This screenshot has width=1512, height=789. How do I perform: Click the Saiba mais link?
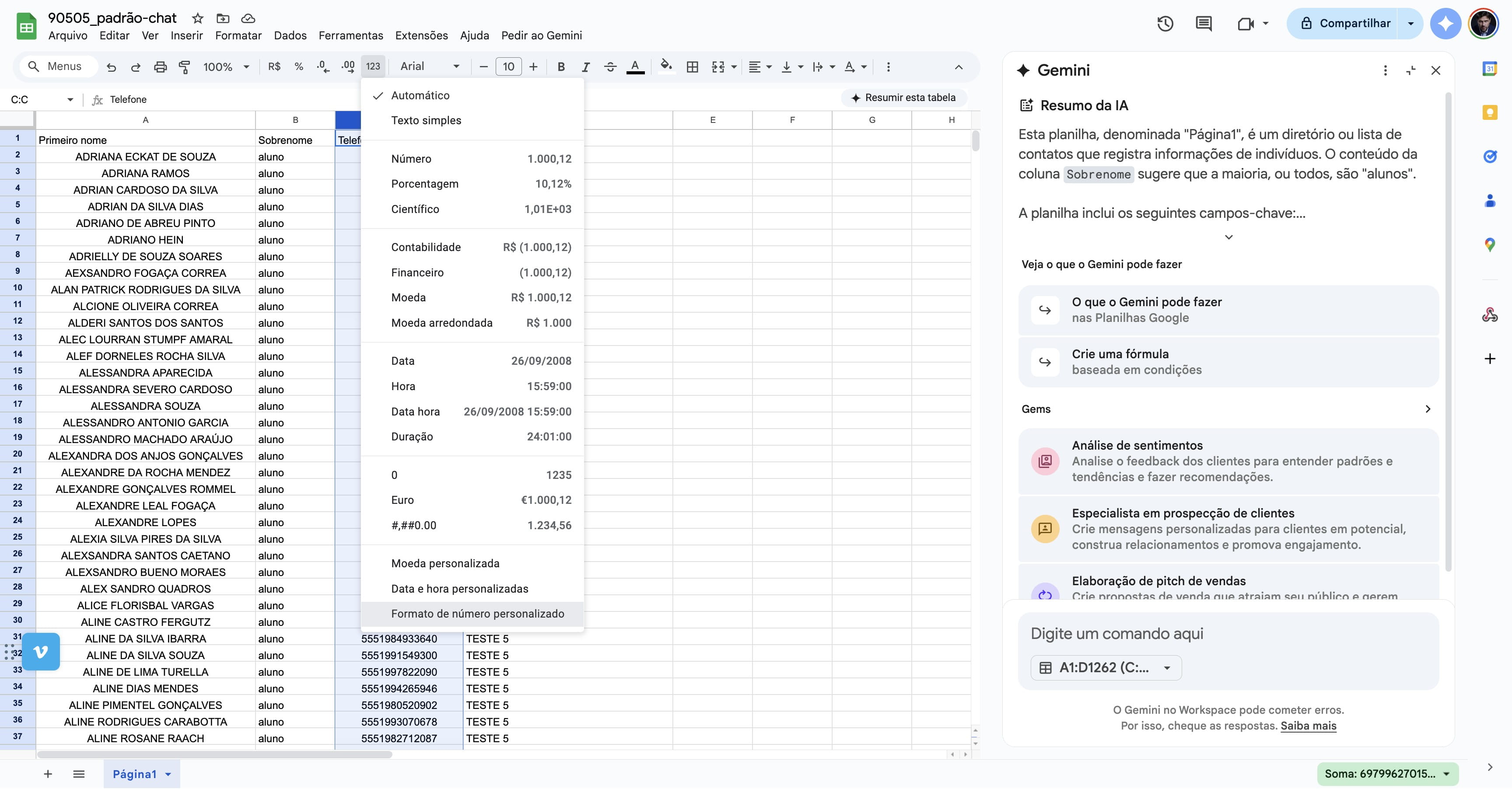pos(1308,726)
